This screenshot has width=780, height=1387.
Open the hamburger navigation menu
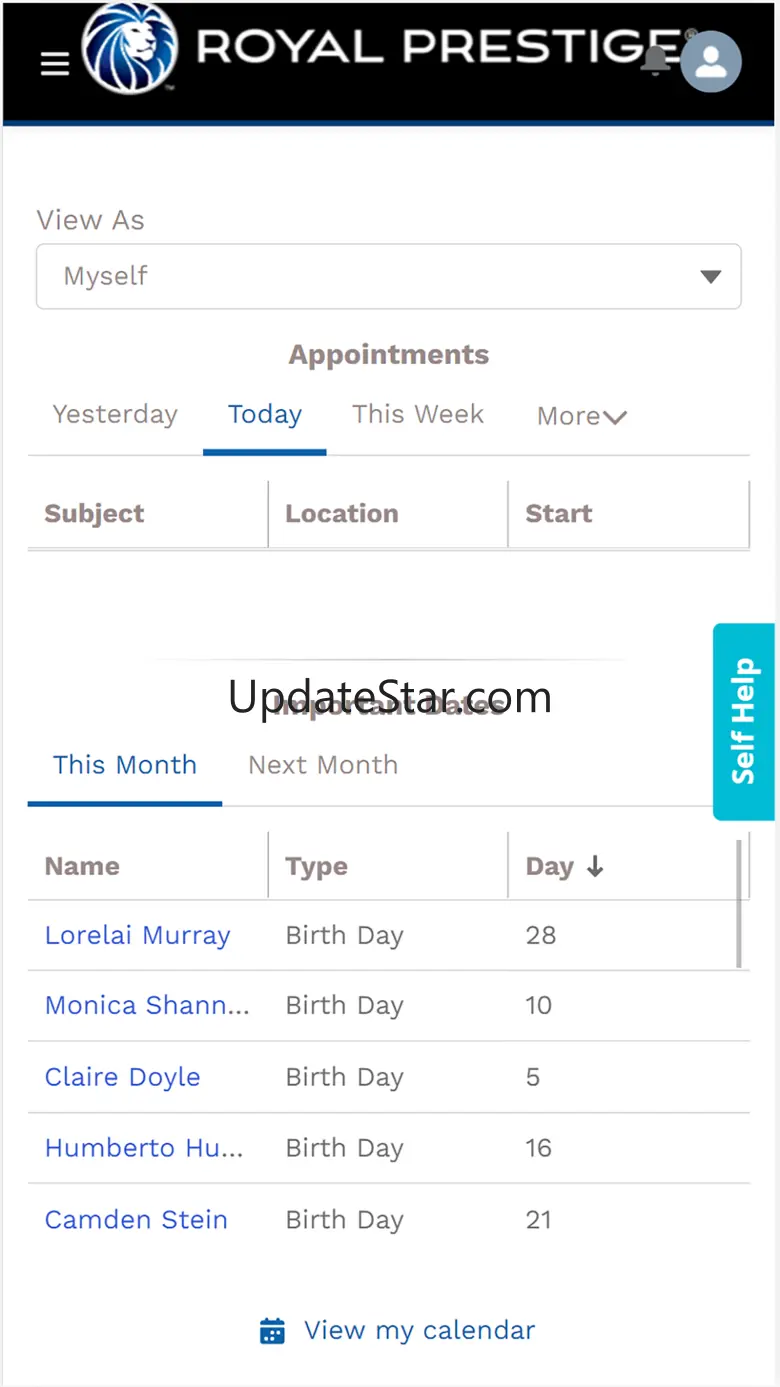click(55, 64)
